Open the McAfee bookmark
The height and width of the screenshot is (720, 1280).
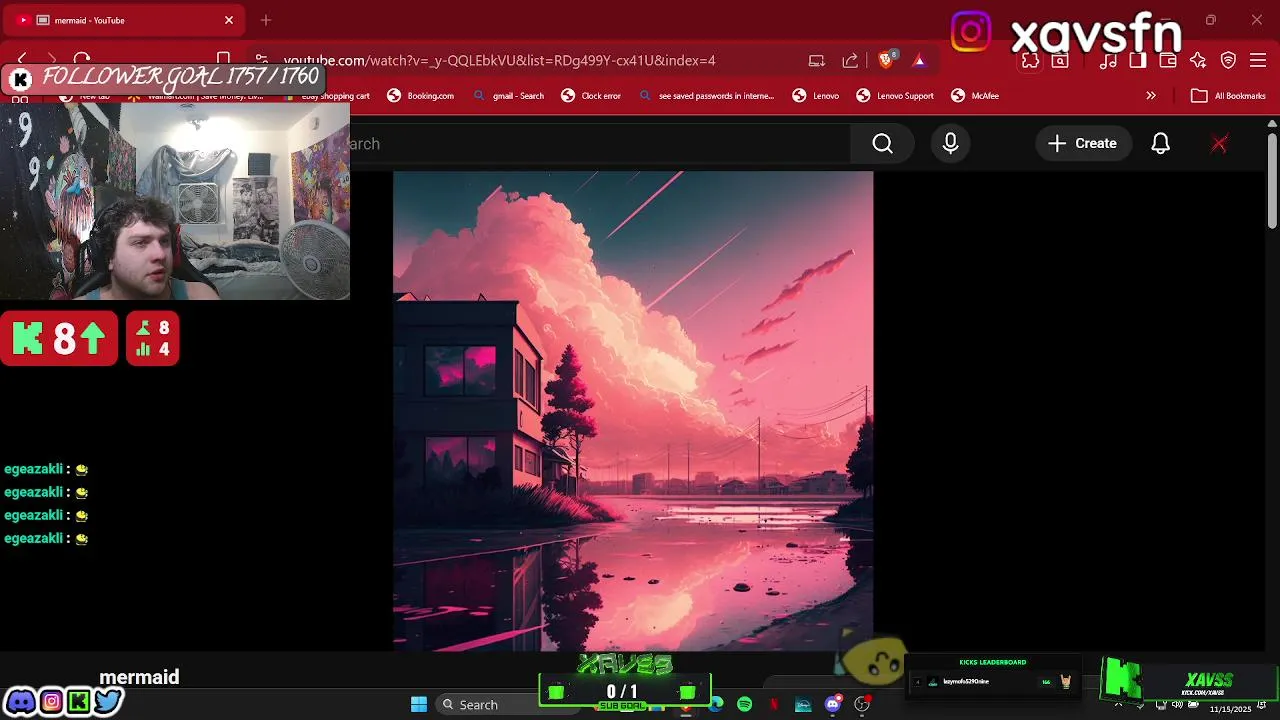(975, 96)
